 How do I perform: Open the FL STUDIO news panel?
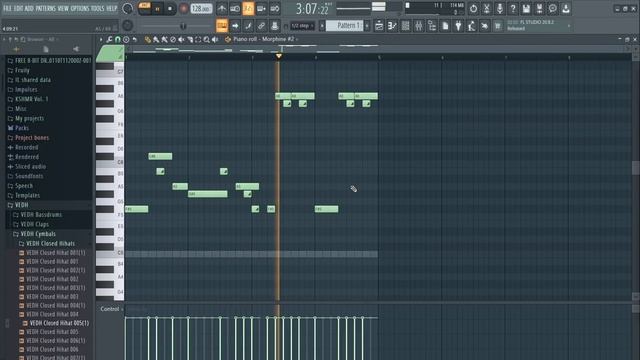(538, 25)
